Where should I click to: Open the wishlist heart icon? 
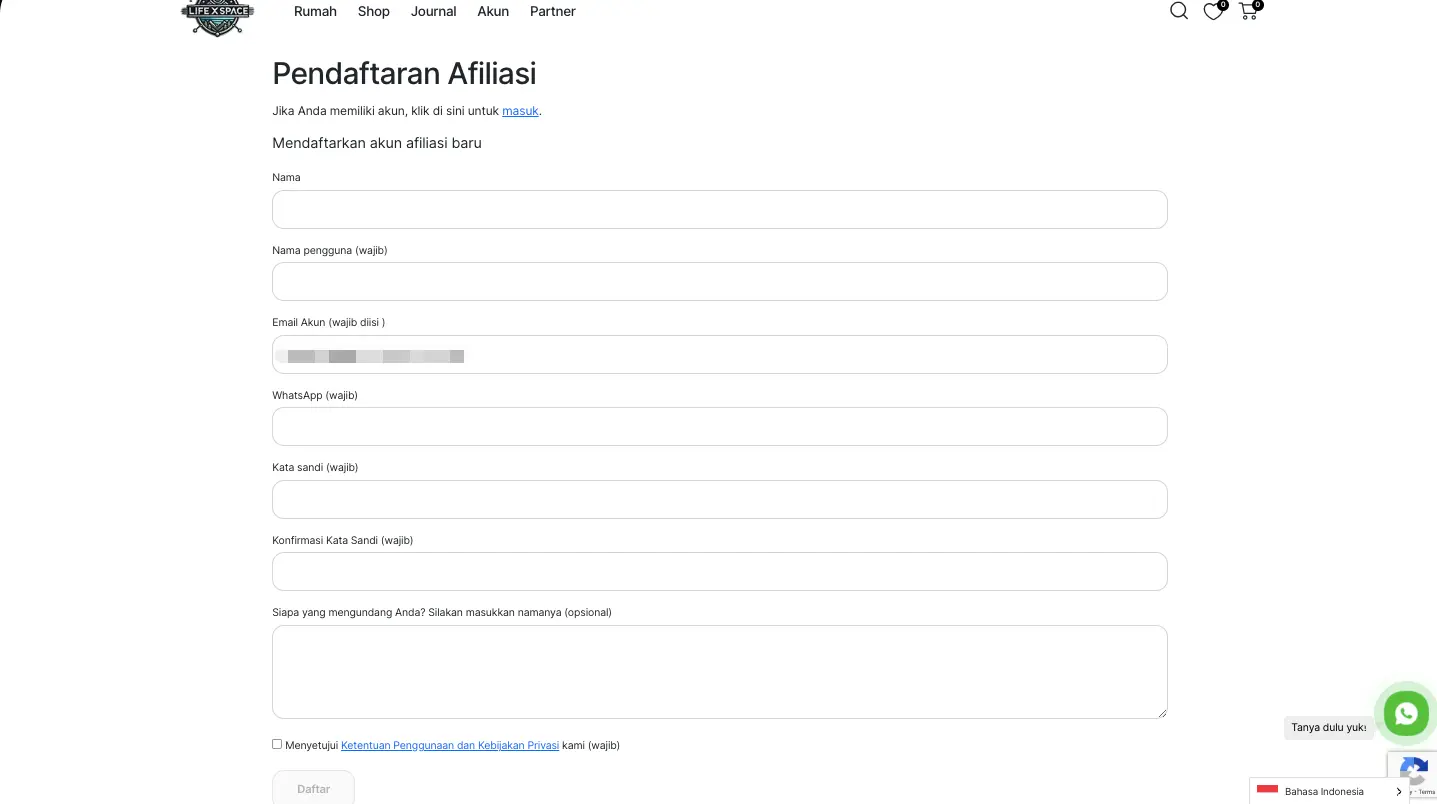pyautogui.click(x=1213, y=11)
